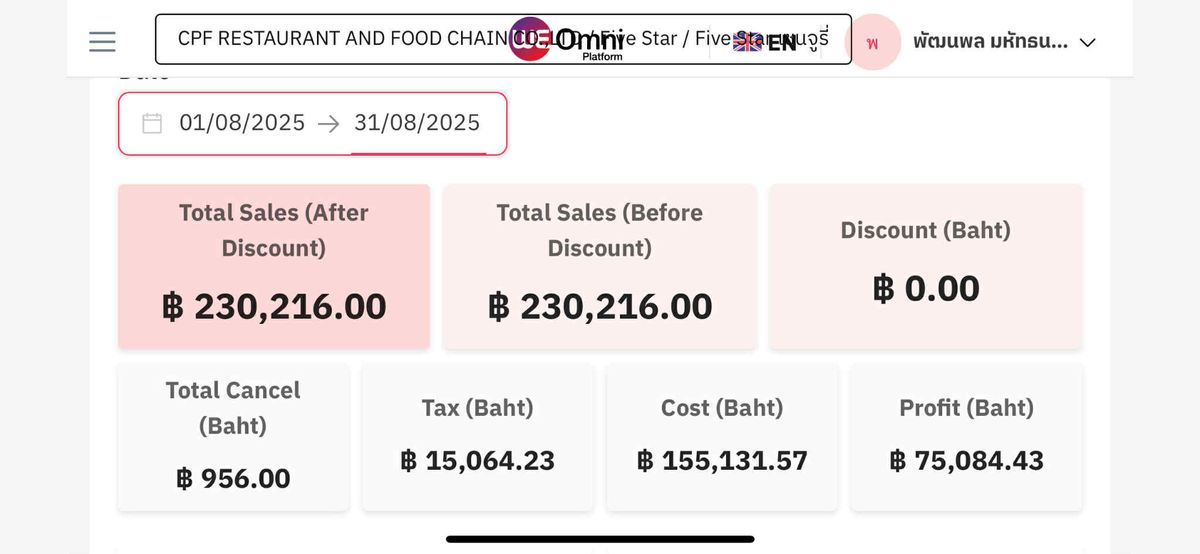Tap the bottom home indicator bar

pyautogui.click(x=600, y=539)
